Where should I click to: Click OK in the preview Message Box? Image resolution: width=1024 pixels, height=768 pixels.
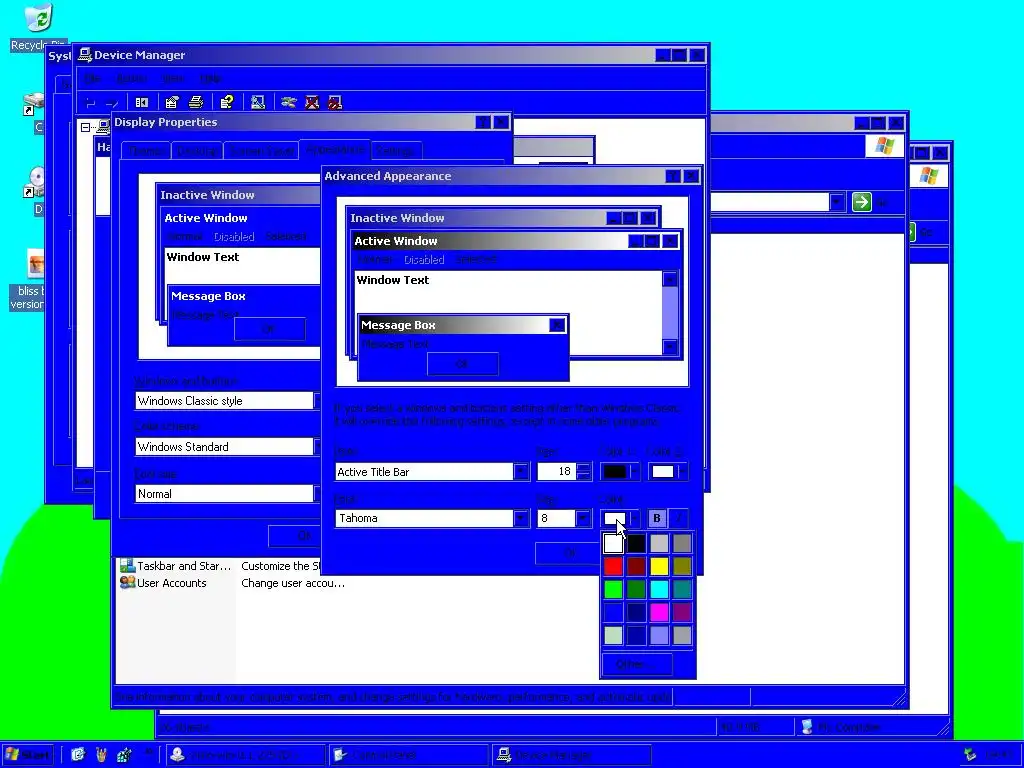[x=462, y=364]
